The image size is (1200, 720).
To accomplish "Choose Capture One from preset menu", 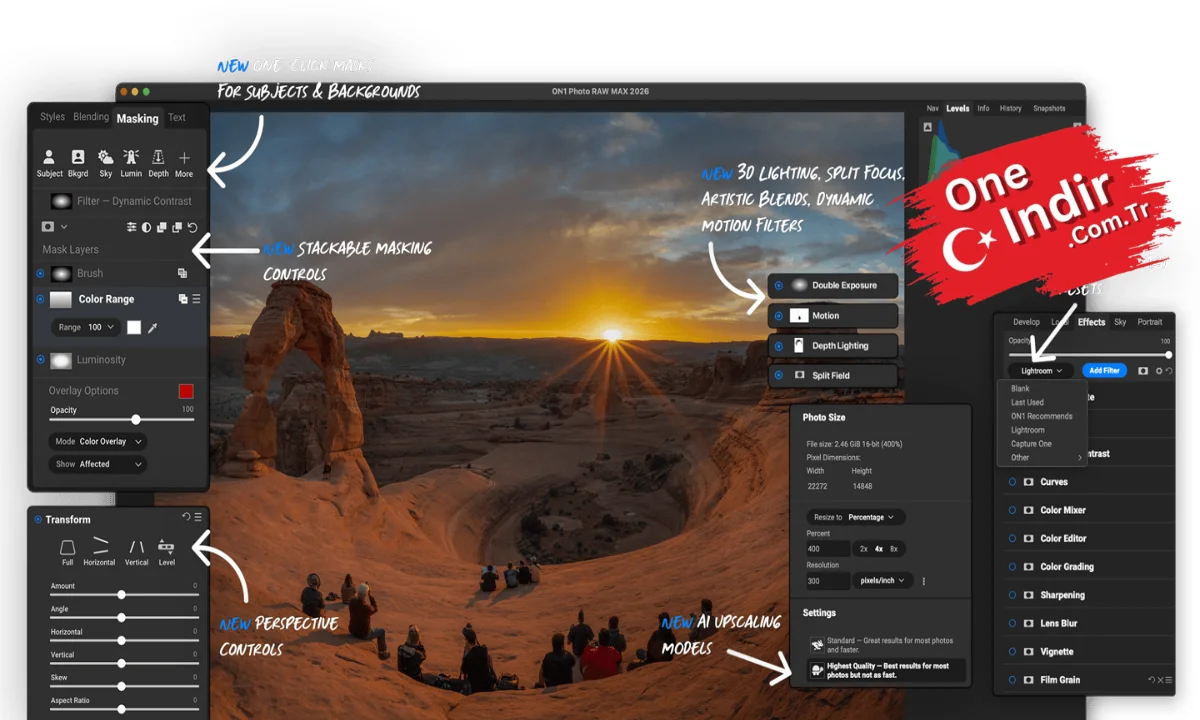I will click(1031, 444).
